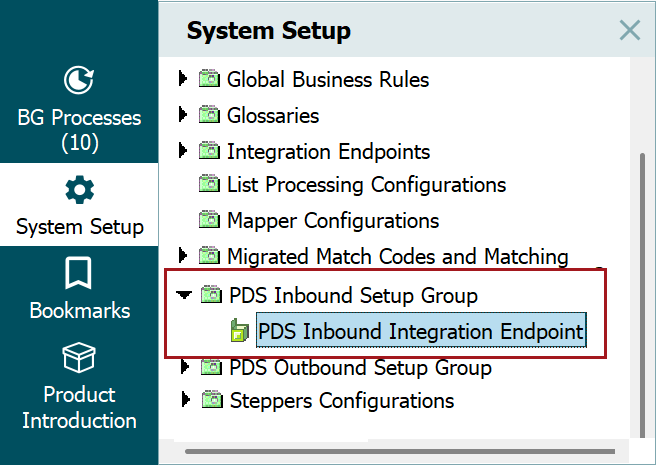Expand Migrated Match Codes and Matching
This screenshot has width=656, height=466.
pos(182,255)
